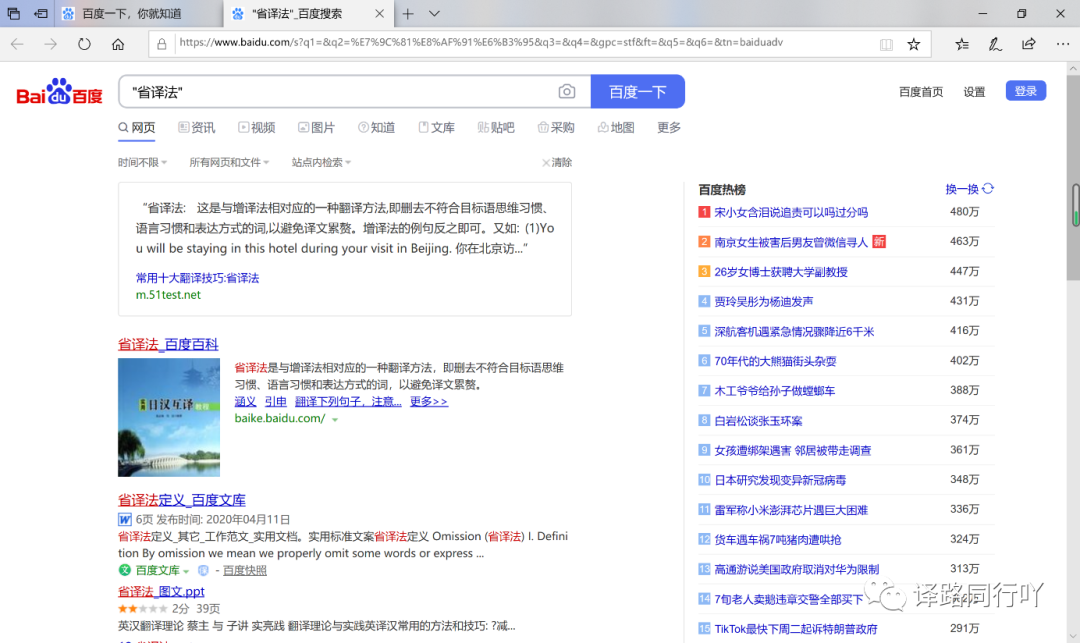
Task: Open the 更多>> sublink
Action: [428, 401]
